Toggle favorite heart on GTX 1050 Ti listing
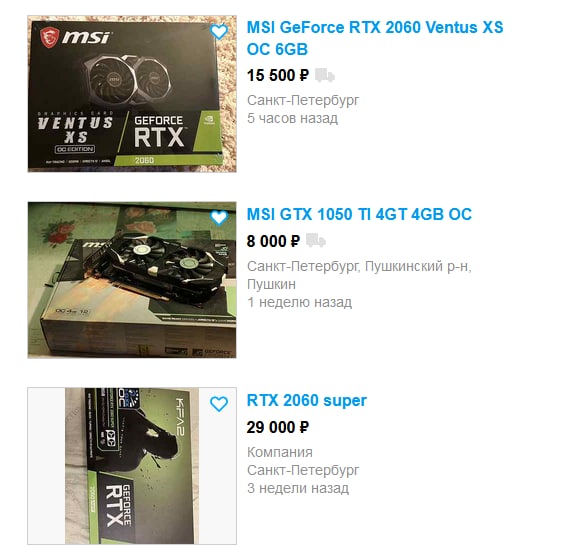583x558 pixels. point(219,218)
